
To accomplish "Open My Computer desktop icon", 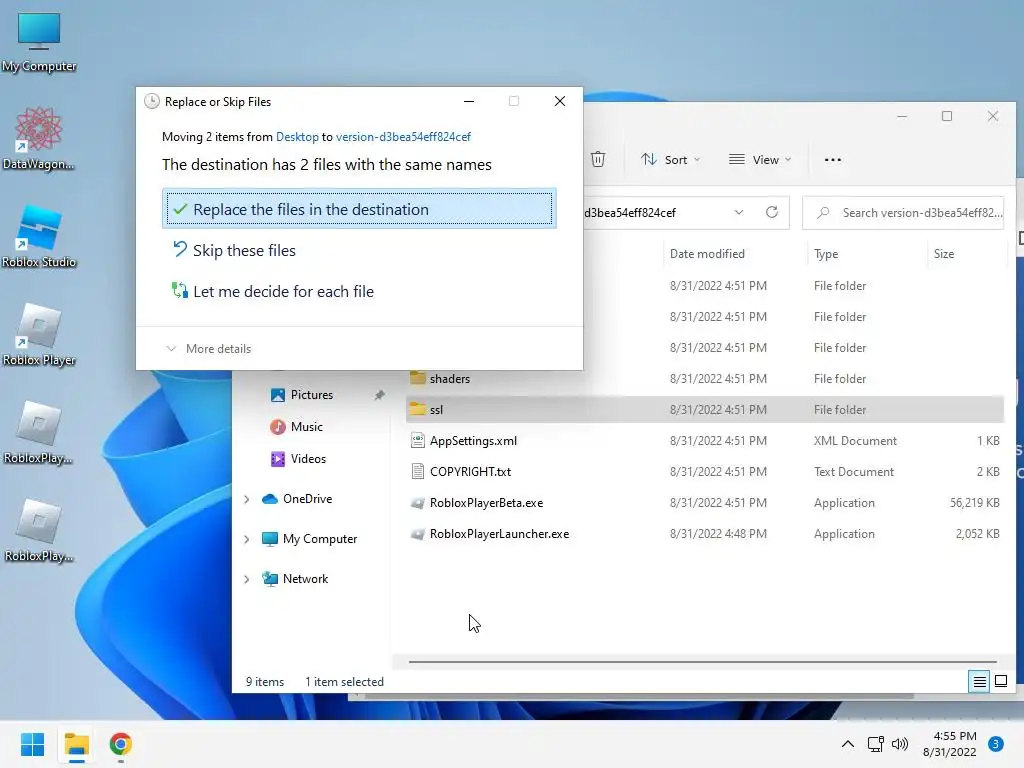I will (39, 42).
